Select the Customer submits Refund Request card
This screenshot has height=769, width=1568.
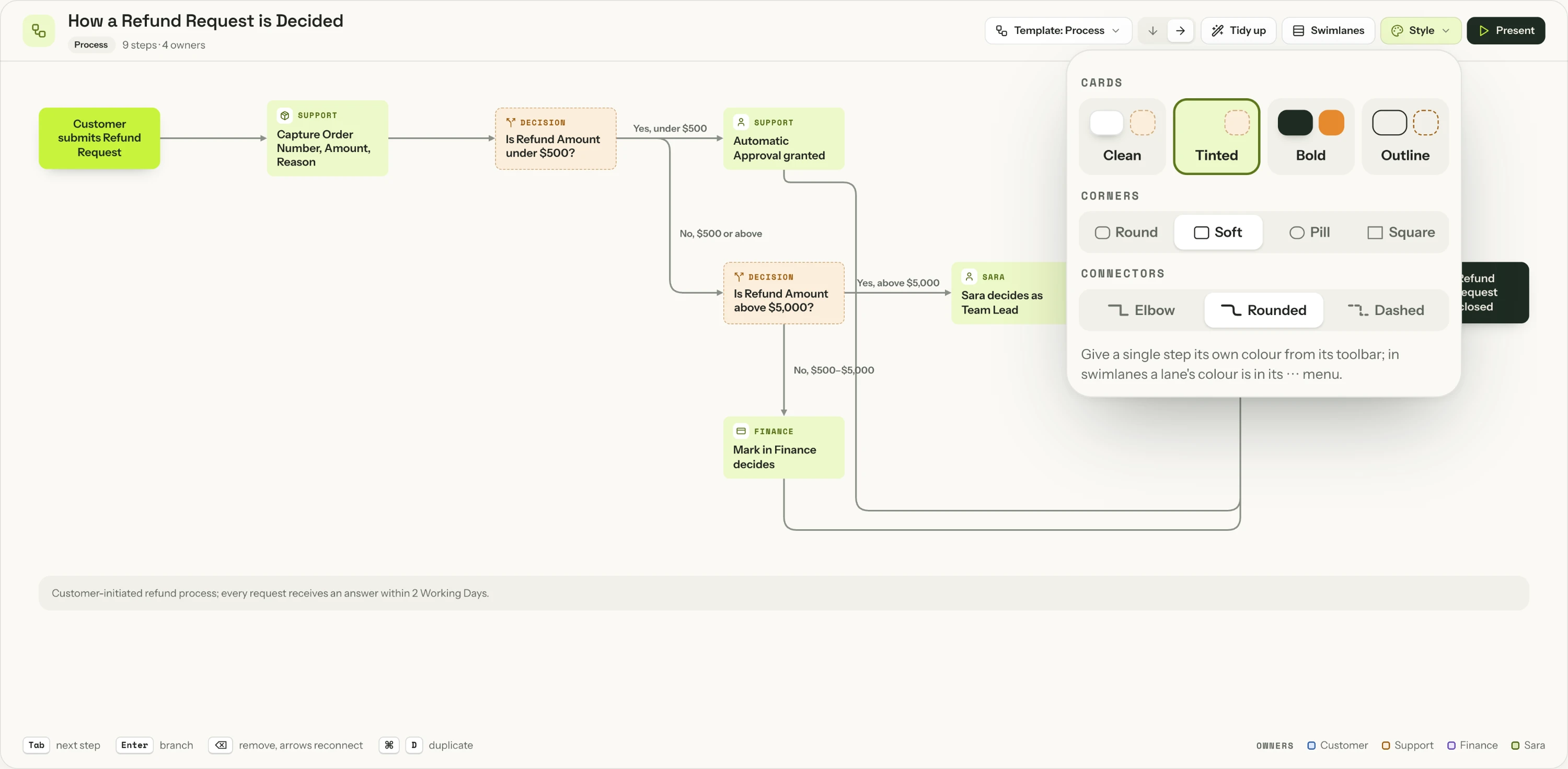coord(99,138)
